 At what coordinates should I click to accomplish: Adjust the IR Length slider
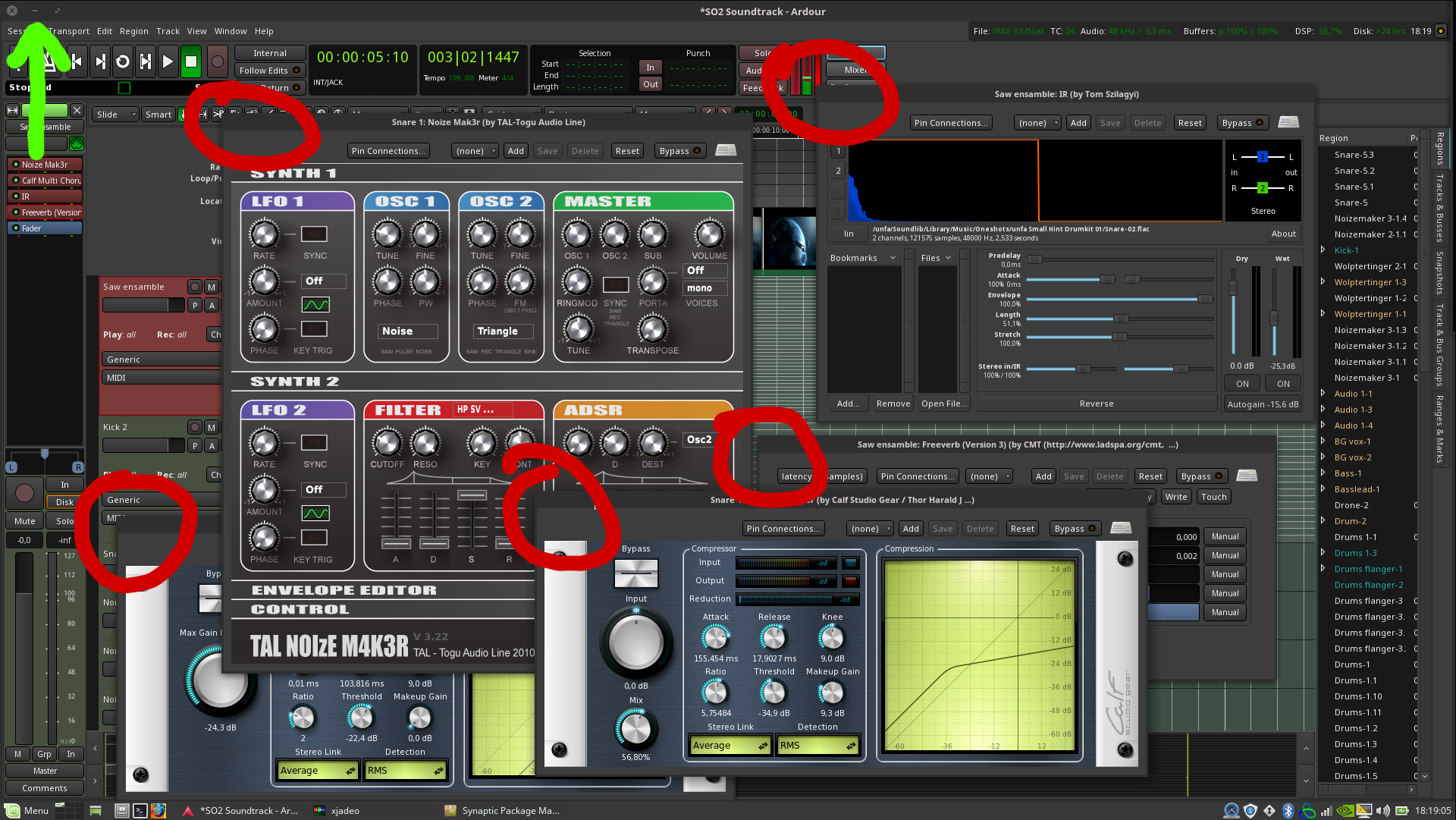[1120, 319]
